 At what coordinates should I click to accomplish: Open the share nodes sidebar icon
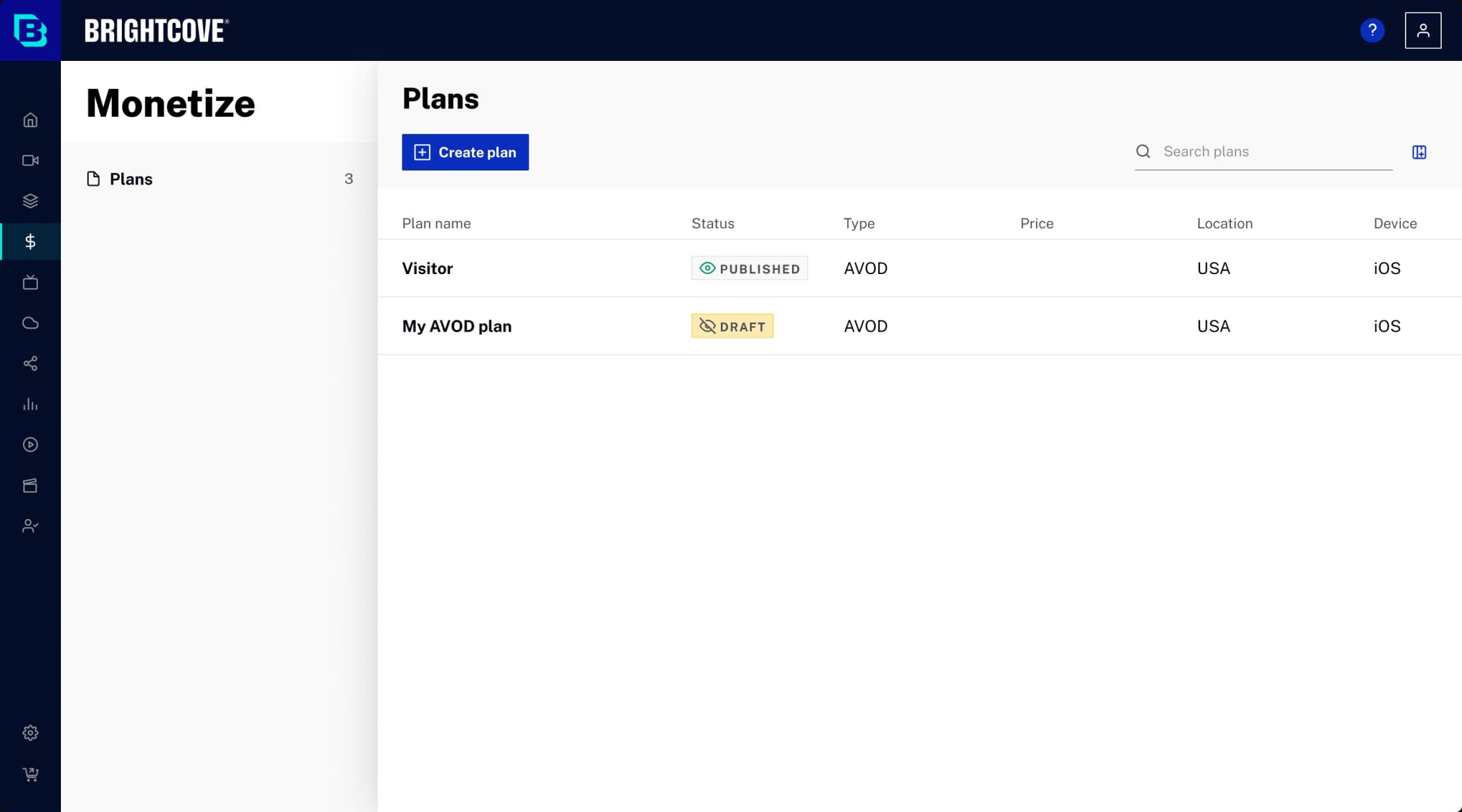point(30,363)
